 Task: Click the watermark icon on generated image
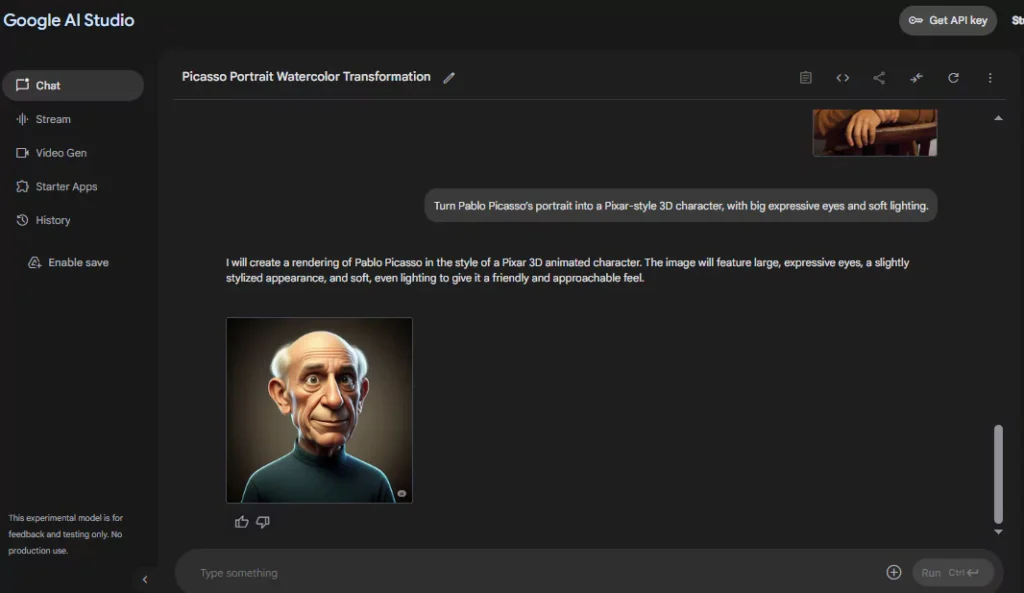pyautogui.click(x=402, y=494)
